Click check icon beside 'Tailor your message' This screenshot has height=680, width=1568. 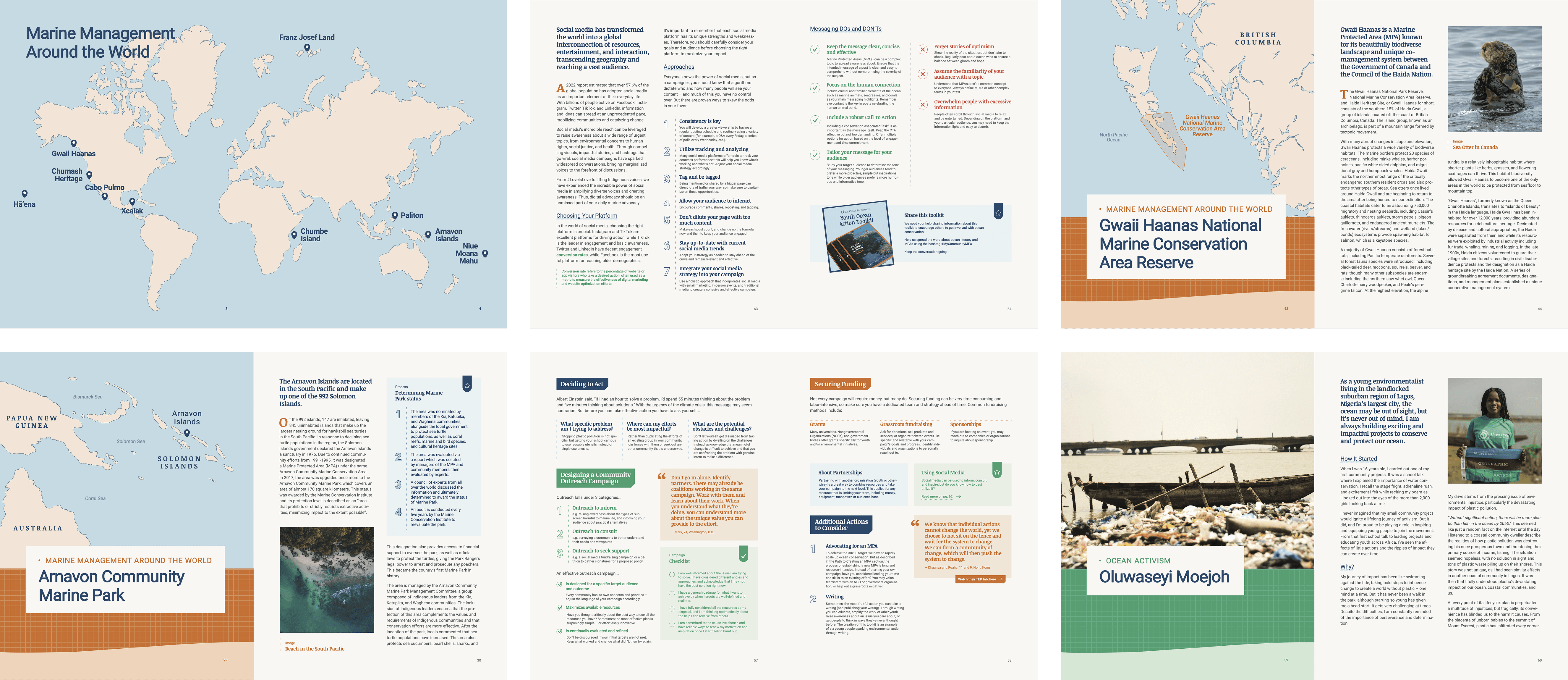point(815,155)
